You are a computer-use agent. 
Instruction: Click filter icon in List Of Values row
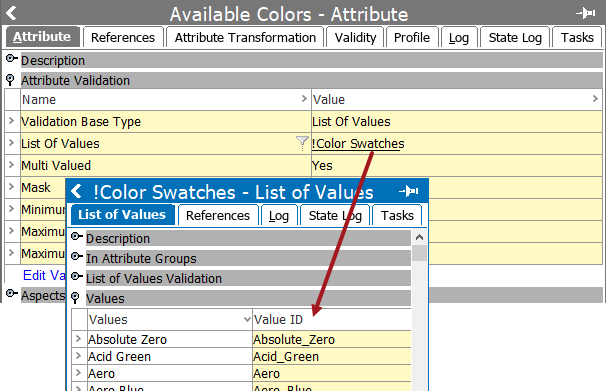[x=302, y=143]
